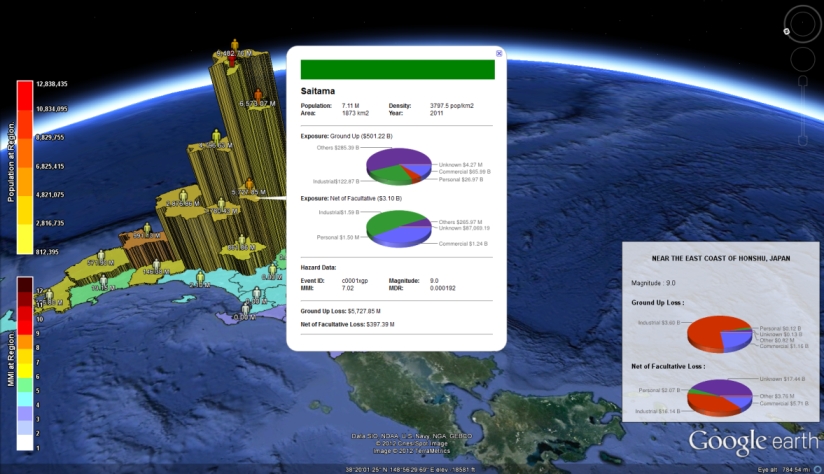This screenshot has height=474, width=824.
Task: Select the person icon at the 861.86 M label
Action: click(242, 240)
